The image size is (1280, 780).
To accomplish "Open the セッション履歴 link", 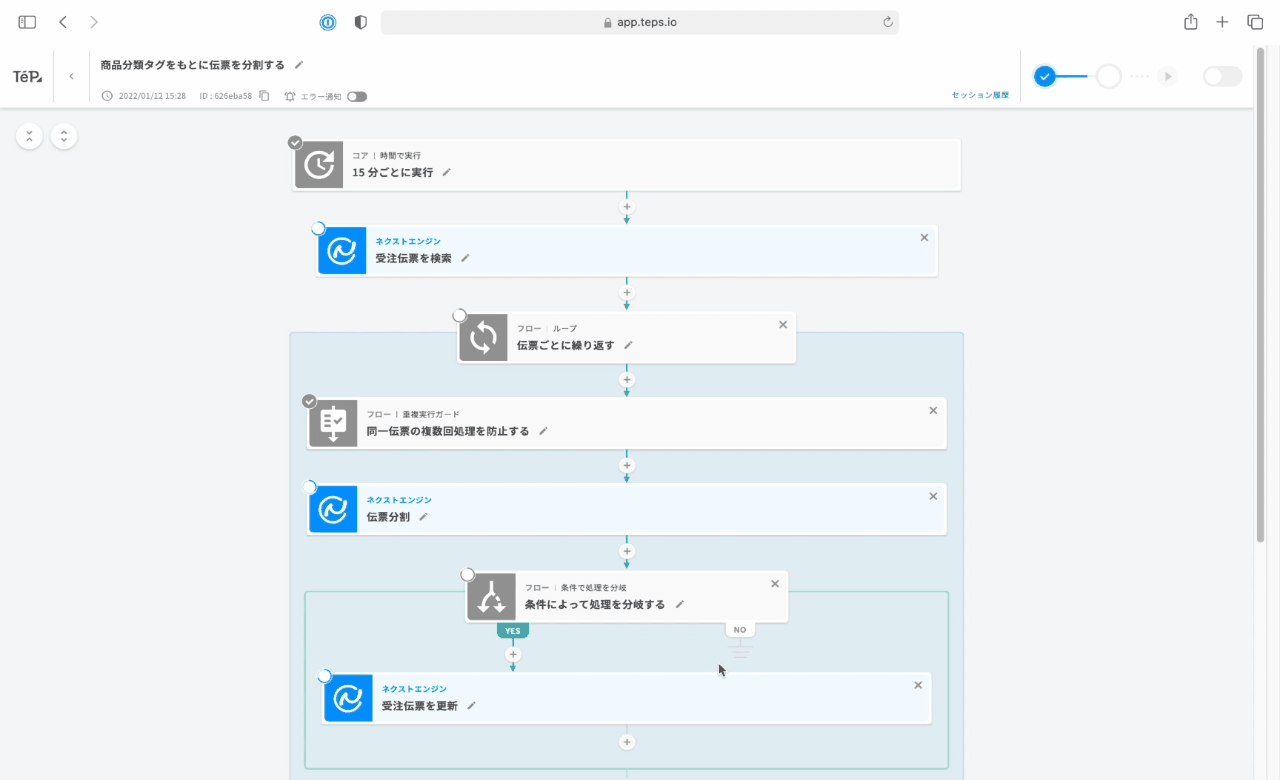I will point(979,95).
